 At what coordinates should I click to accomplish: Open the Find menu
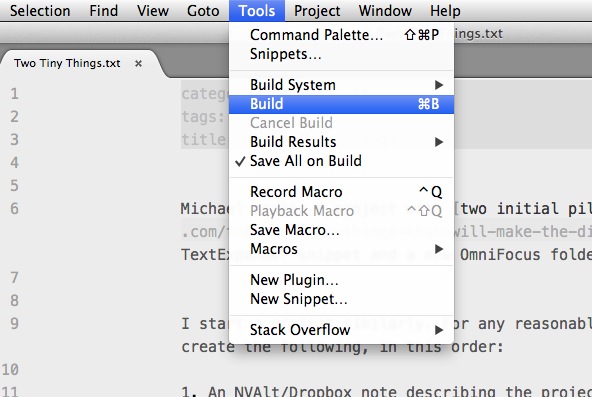103,11
